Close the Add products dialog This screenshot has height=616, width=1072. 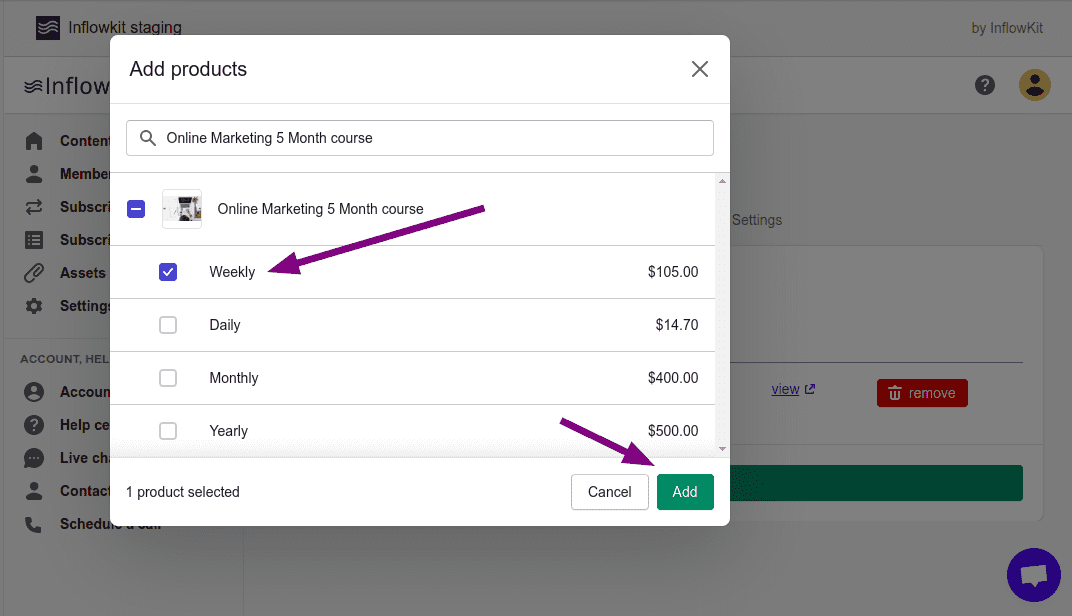700,69
